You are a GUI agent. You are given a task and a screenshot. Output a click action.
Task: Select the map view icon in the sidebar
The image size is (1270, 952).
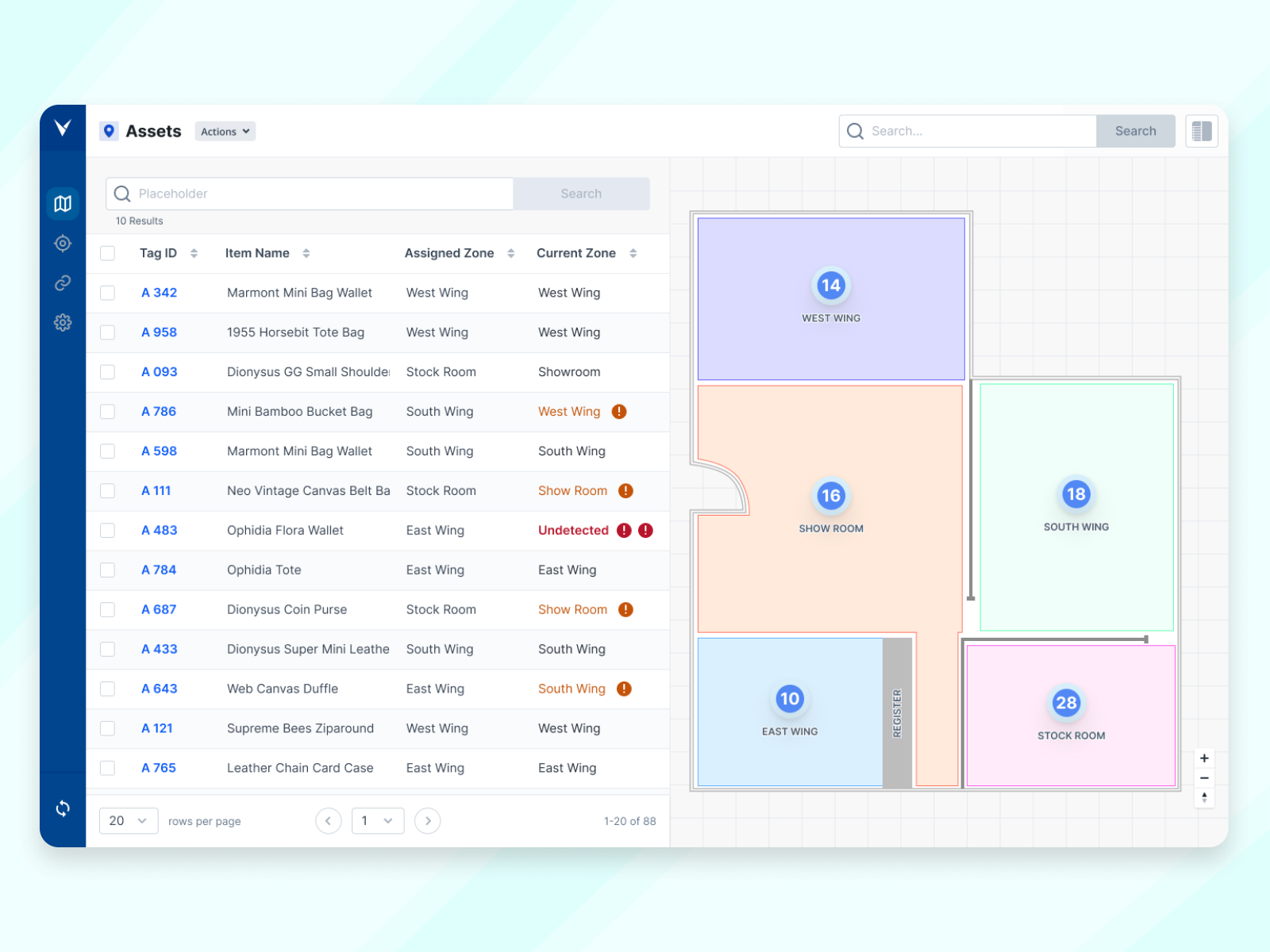pyautogui.click(x=63, y=203)
